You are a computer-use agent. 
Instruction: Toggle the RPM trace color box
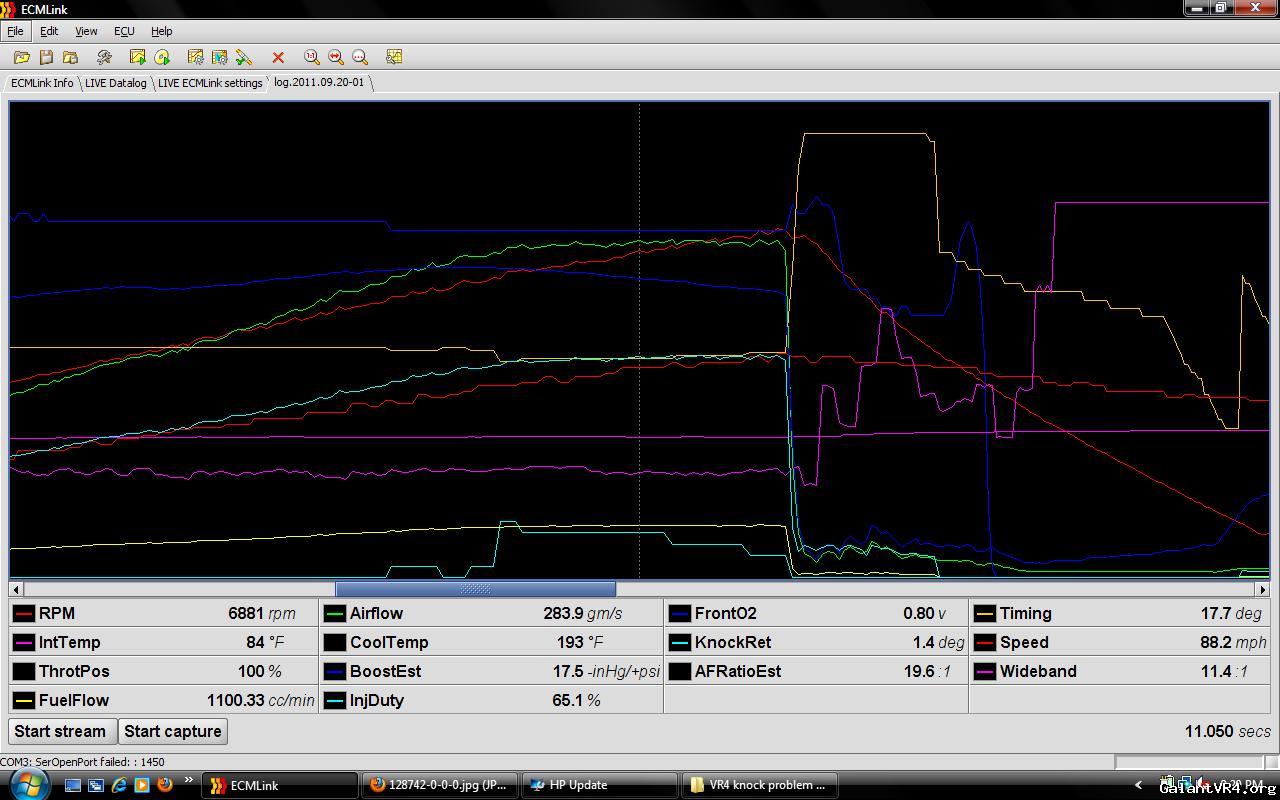(24, 614)
